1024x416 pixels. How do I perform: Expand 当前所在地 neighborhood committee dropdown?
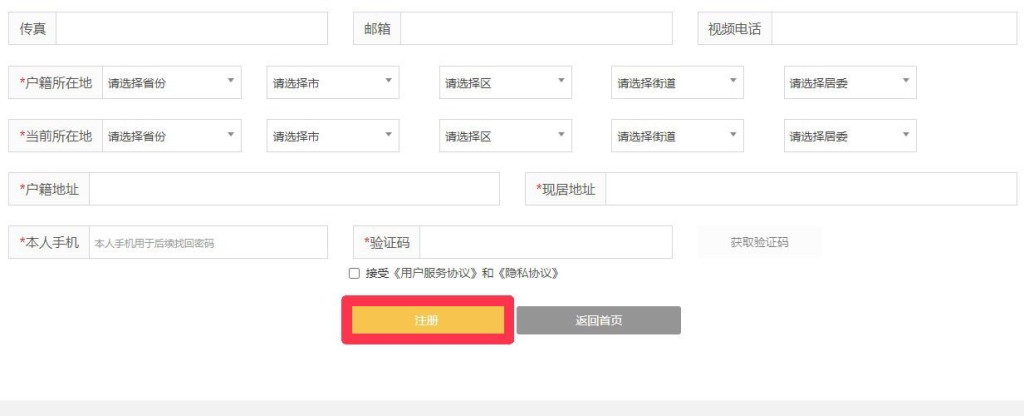coord(850,136)
